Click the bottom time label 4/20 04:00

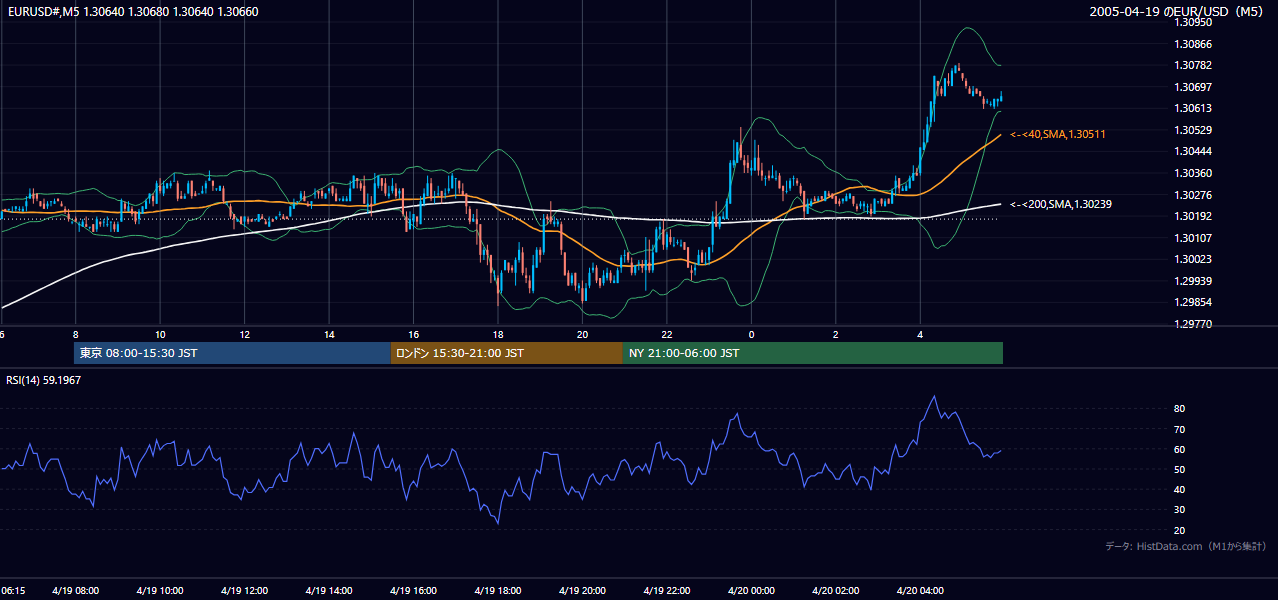pyautogui.click(x=920, y=591)
